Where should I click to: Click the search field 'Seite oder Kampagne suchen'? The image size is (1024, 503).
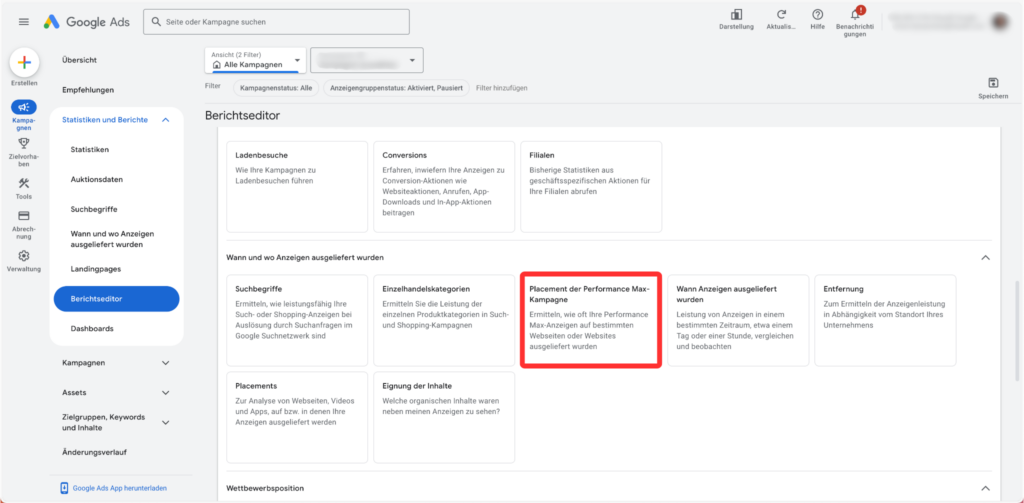(276, 22)
